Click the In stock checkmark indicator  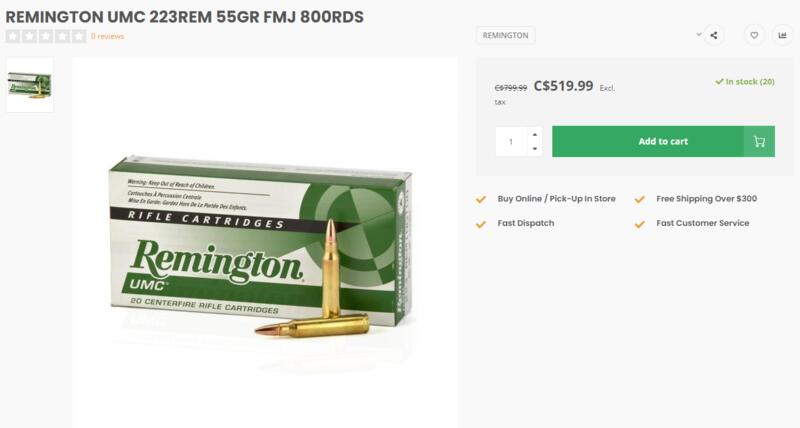(x=719, y=82)
